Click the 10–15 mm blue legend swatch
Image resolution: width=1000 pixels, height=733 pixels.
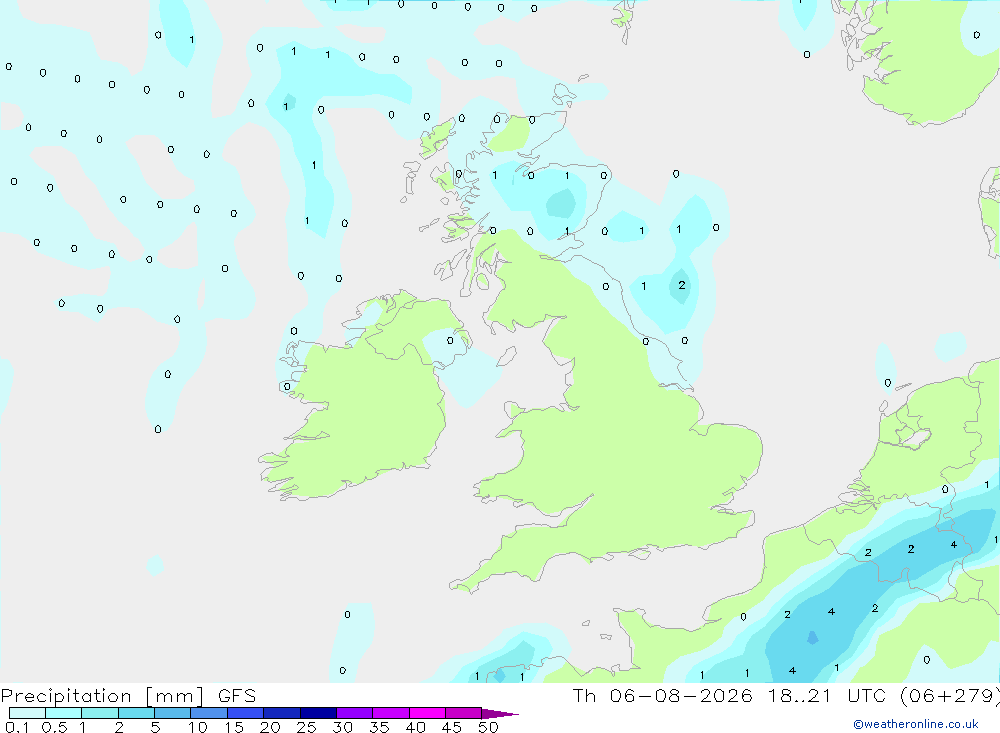click(209, 713)
